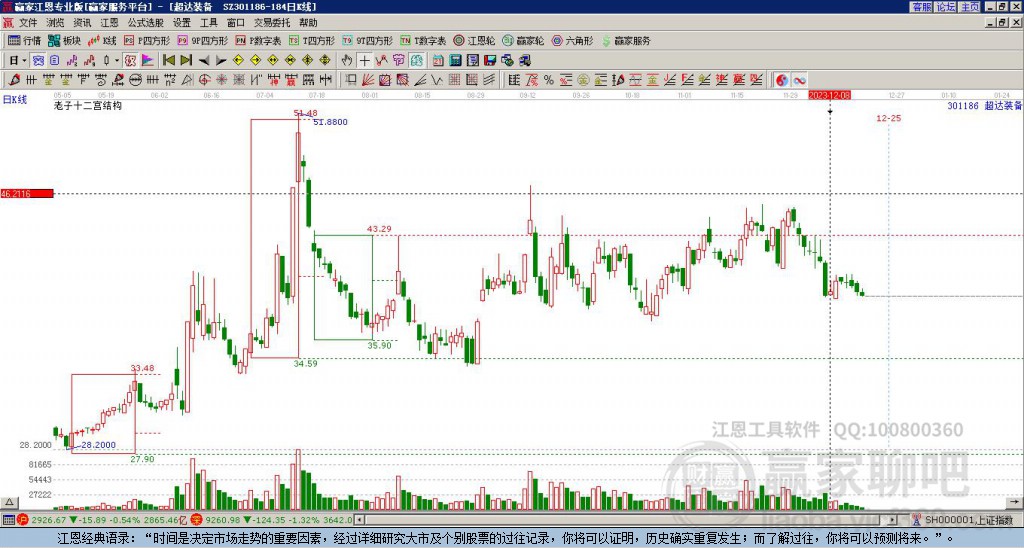The image size is (1024, 548).
Task: Open the 江恩 menu
Action: [x=109, y=23]
